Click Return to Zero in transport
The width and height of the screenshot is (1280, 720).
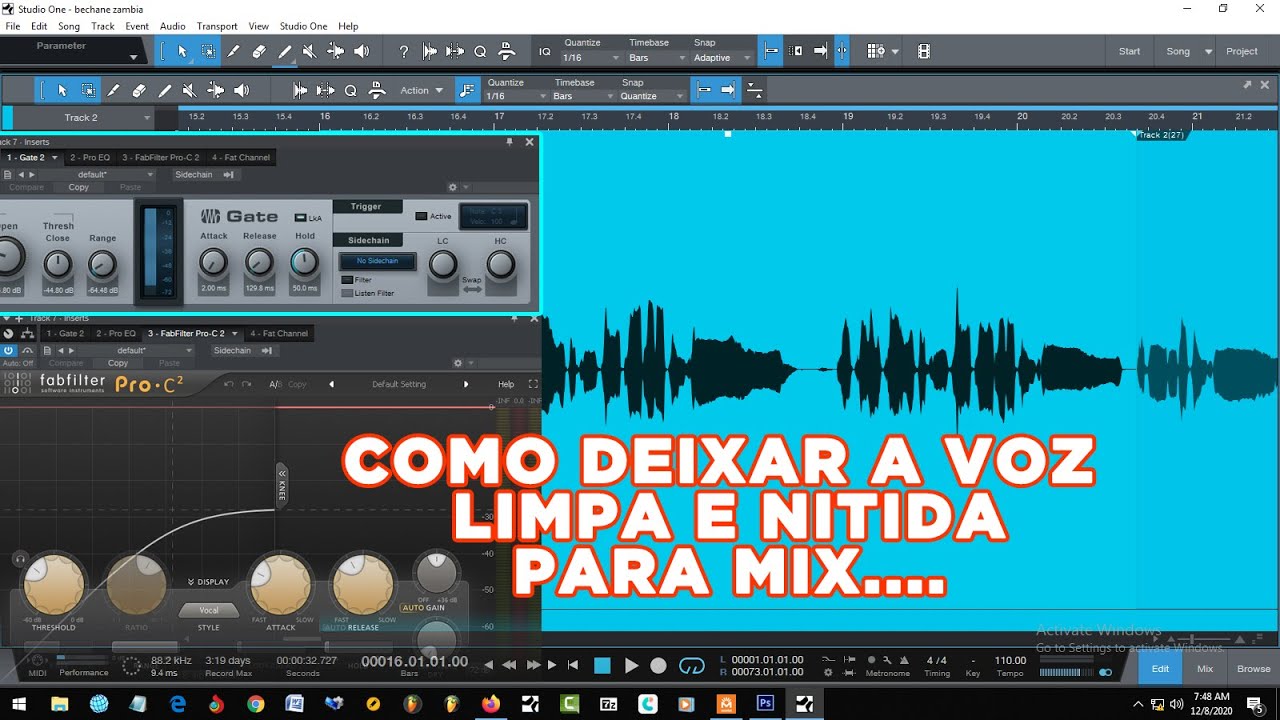point(573,665)
